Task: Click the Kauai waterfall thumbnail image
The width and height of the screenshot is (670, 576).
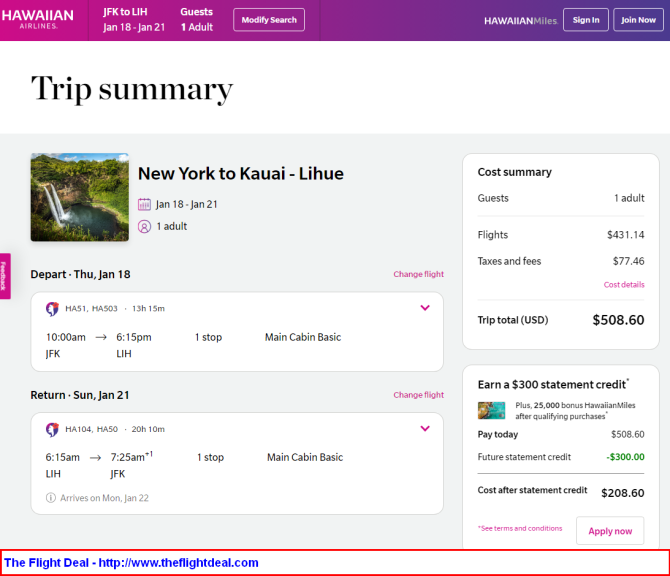Action: pyautogui.click(x=79, y=197)
